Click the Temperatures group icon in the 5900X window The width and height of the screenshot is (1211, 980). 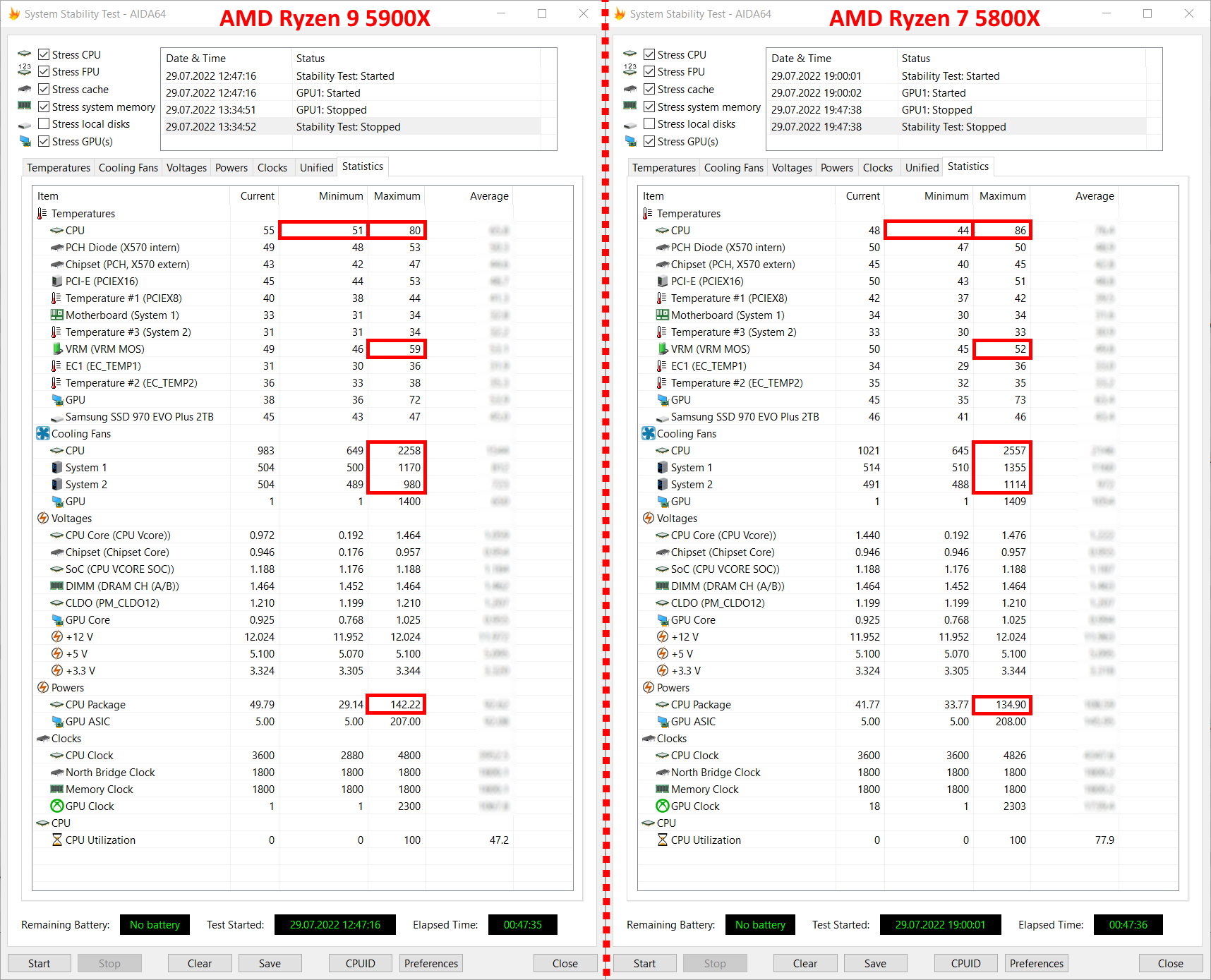pyautogui.click(x=42, y=213)
